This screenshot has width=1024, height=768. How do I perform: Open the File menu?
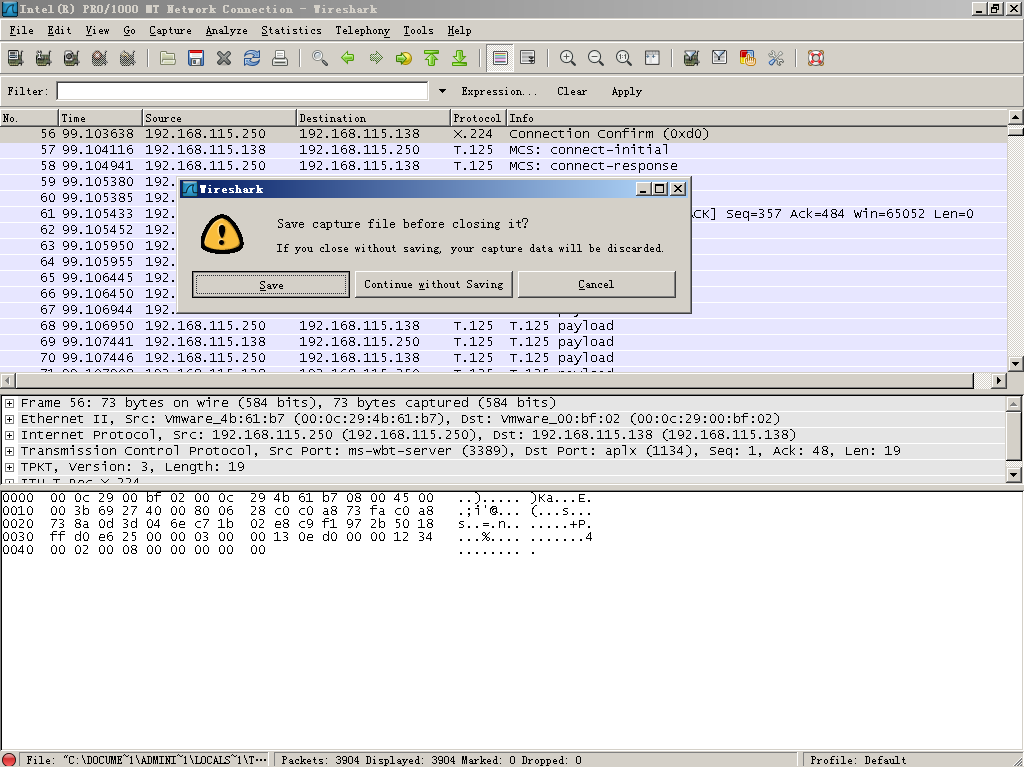(21, 31)
